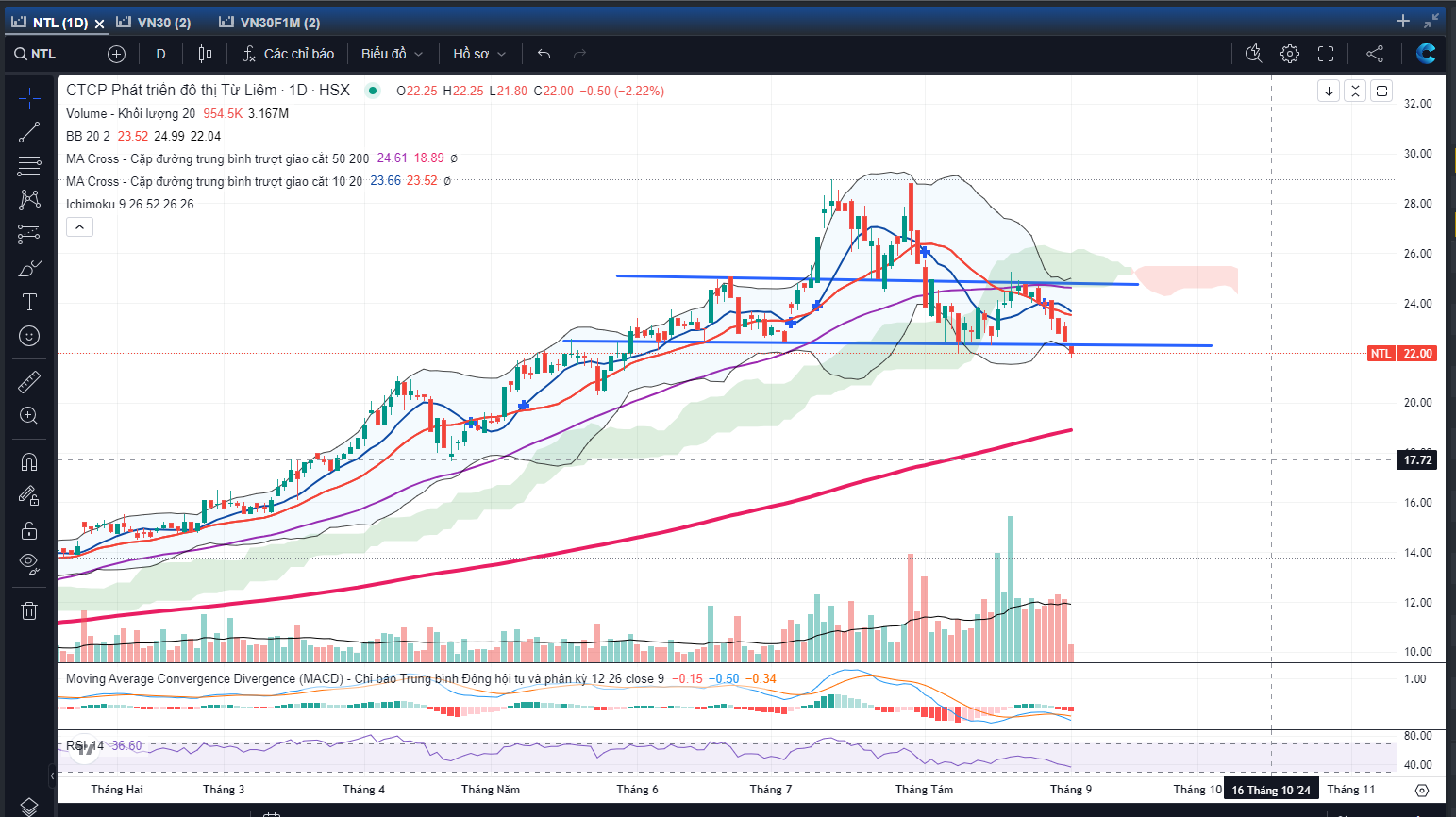Toggle hide all drawings eye icon
Viewport: 1456px width, 817px height.
29,564
